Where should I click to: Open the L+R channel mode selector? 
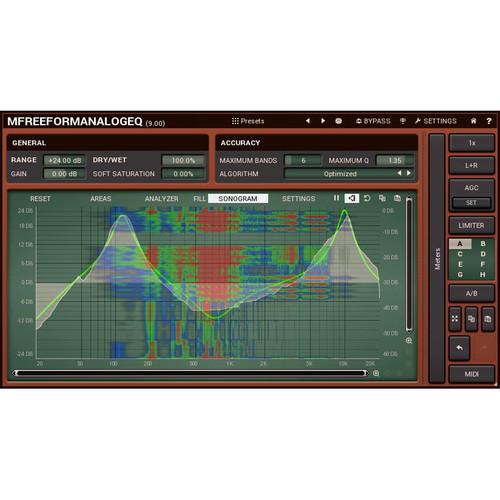coord(472,165)
